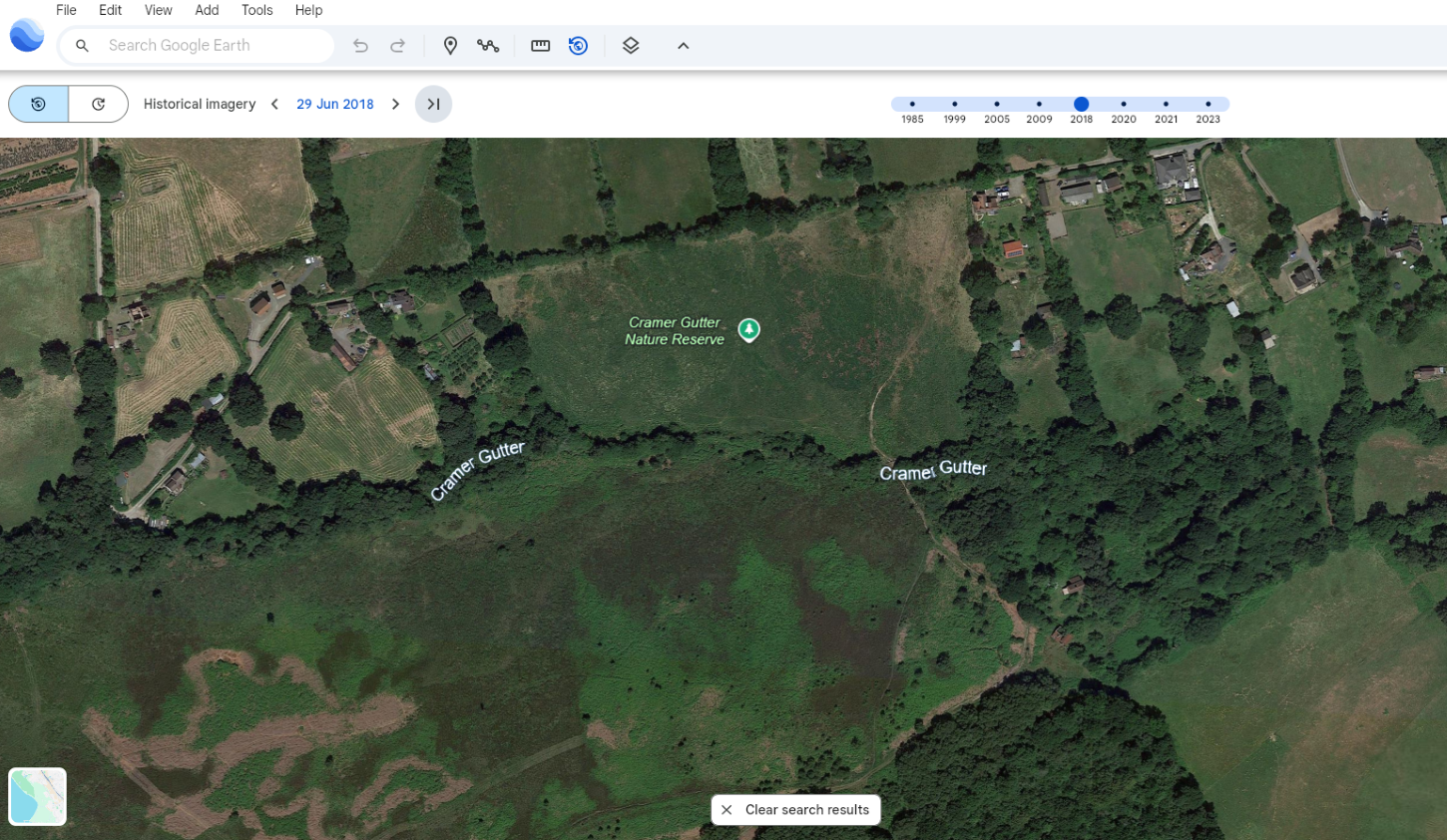Go to next imagery date
This screenshot has width=1447, height=840.
click(395, 104)
